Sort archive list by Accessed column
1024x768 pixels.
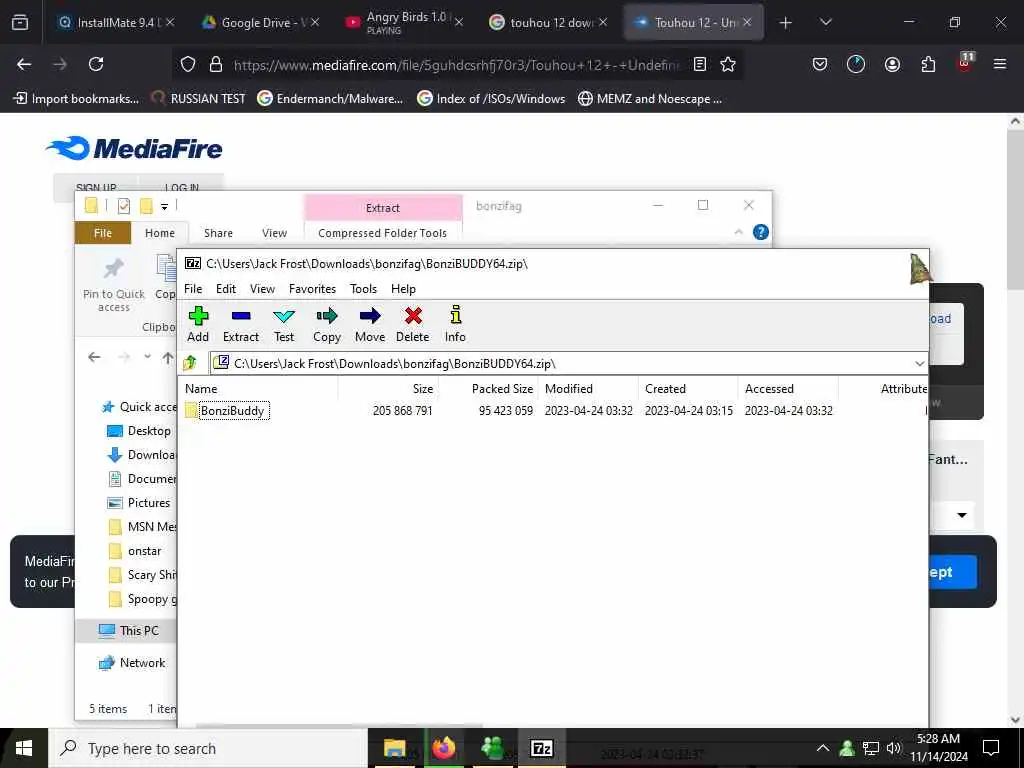pyautogui.click(x=788, y=389)
